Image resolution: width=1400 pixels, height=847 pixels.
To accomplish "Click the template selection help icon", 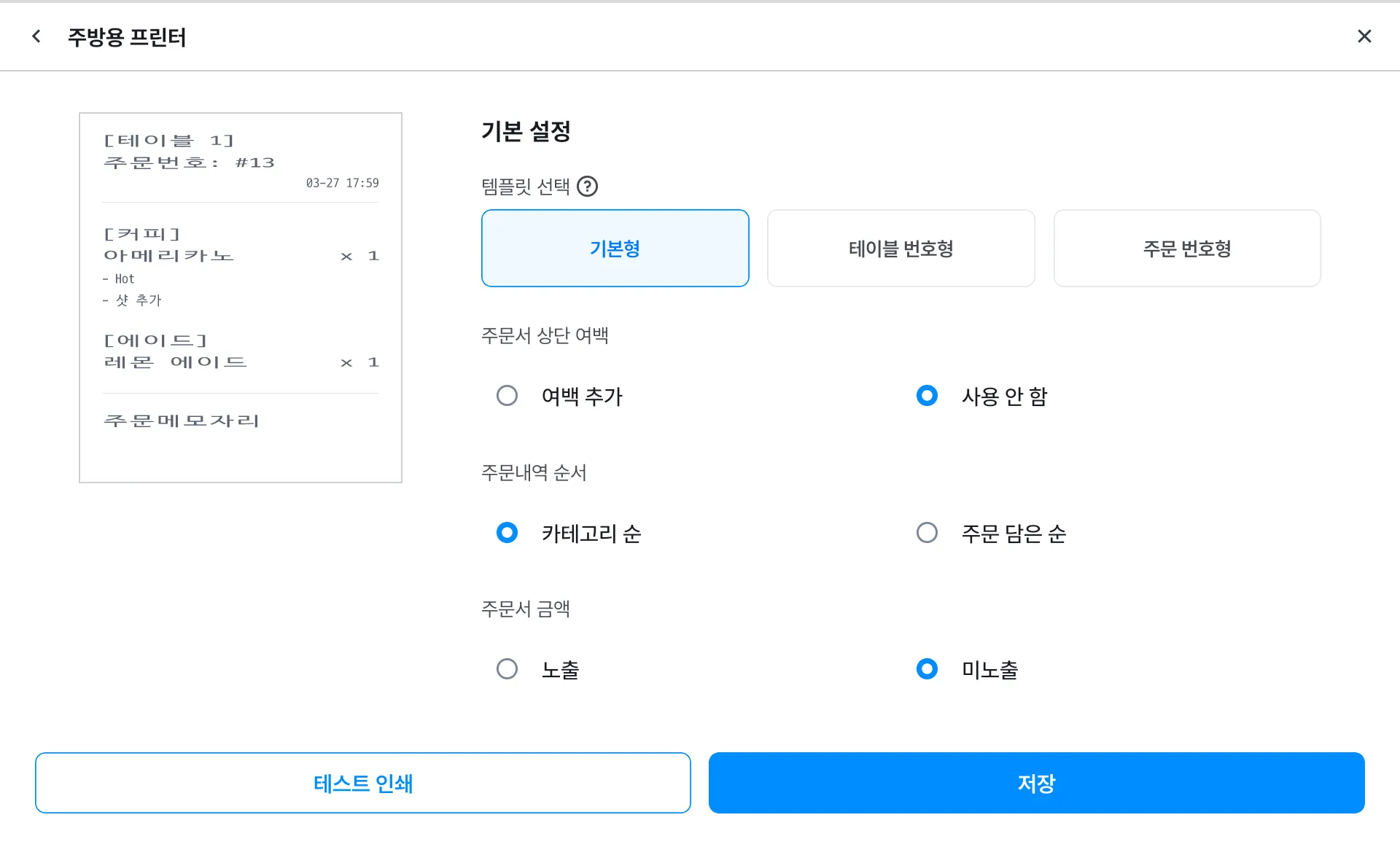I will [x=587, y=187].
